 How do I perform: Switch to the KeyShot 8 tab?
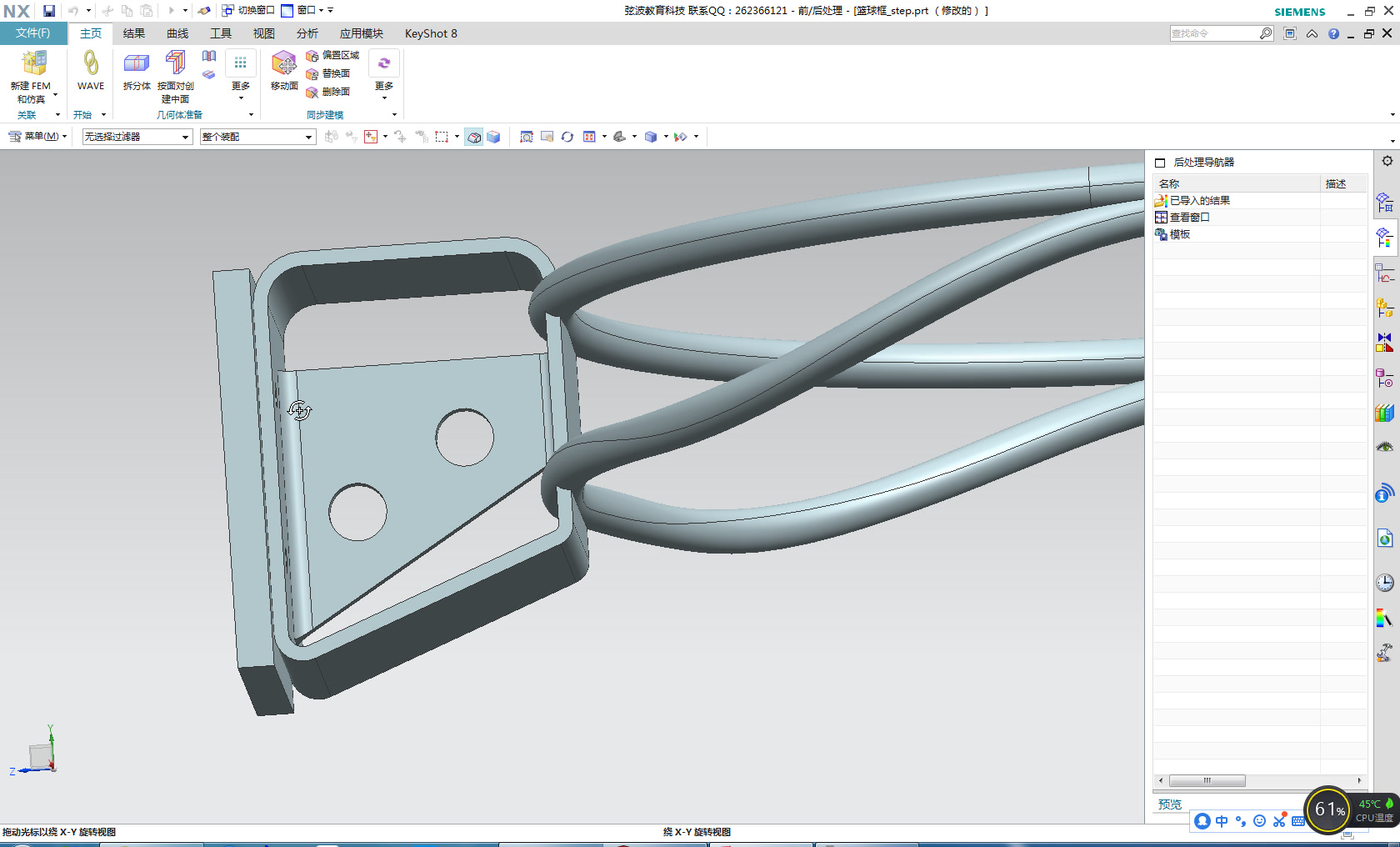point(431,33)
